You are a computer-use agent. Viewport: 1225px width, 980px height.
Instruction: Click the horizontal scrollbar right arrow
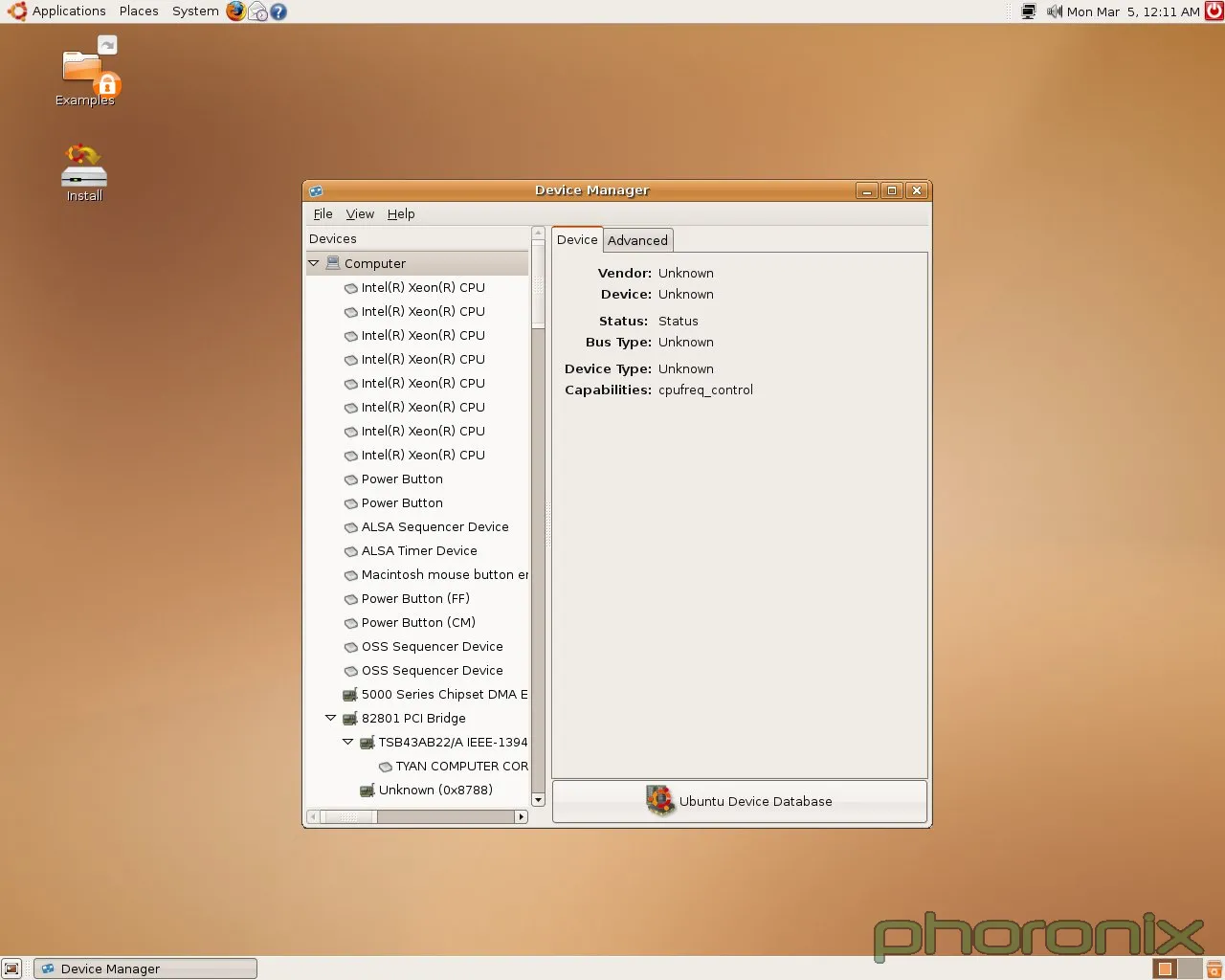pyautogui.click(x=521, y=817)
